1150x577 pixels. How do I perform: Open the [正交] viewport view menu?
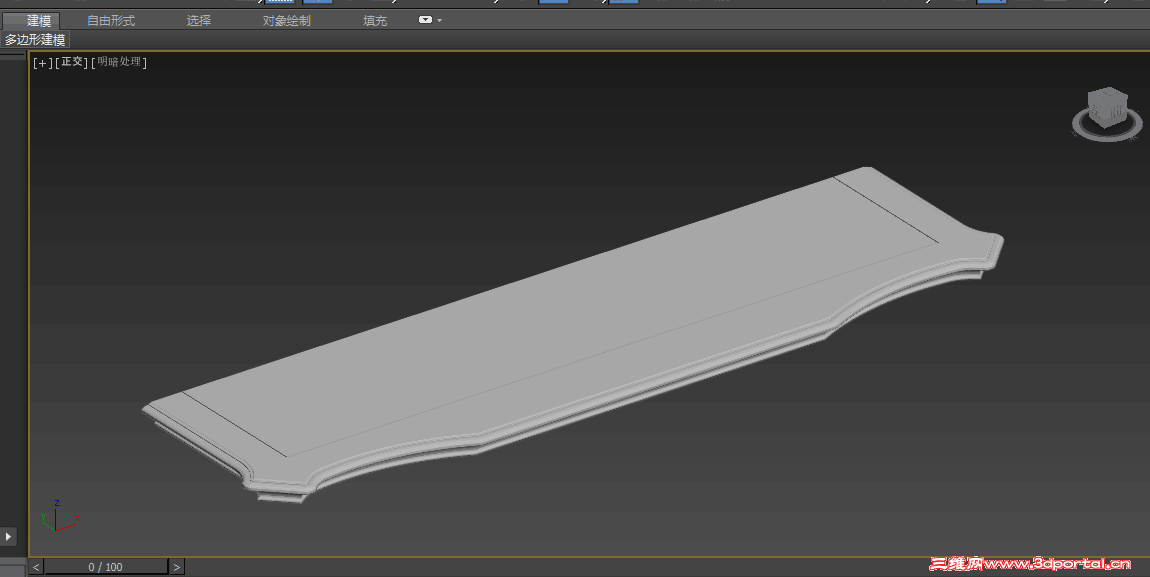point(72,62)
